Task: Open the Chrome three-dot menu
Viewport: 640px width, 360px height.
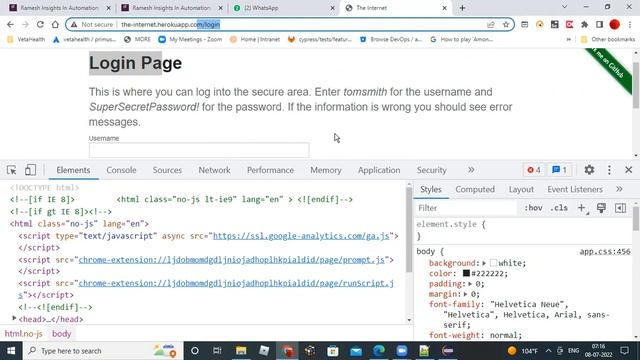Action: 631,24
